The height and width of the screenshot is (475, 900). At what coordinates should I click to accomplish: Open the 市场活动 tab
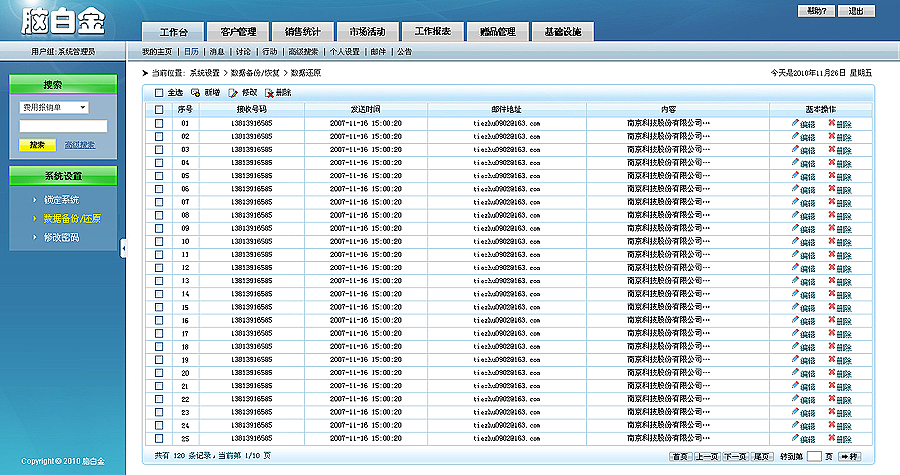click(x=367, y=32)
